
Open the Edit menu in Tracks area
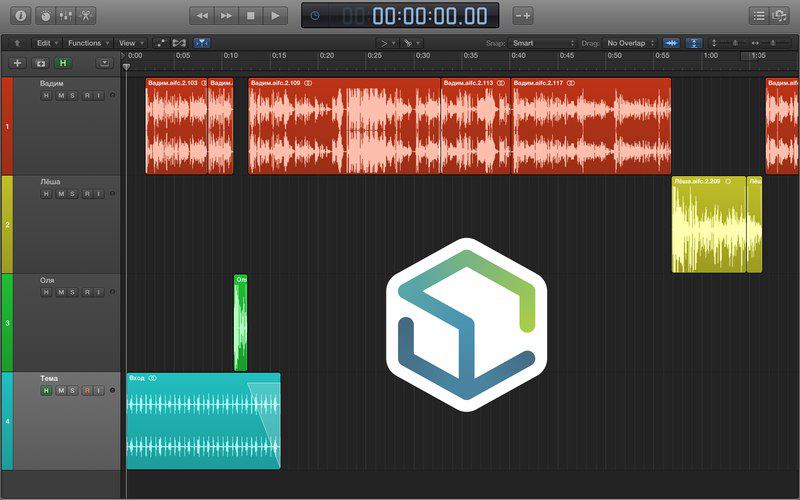[47, 43]
